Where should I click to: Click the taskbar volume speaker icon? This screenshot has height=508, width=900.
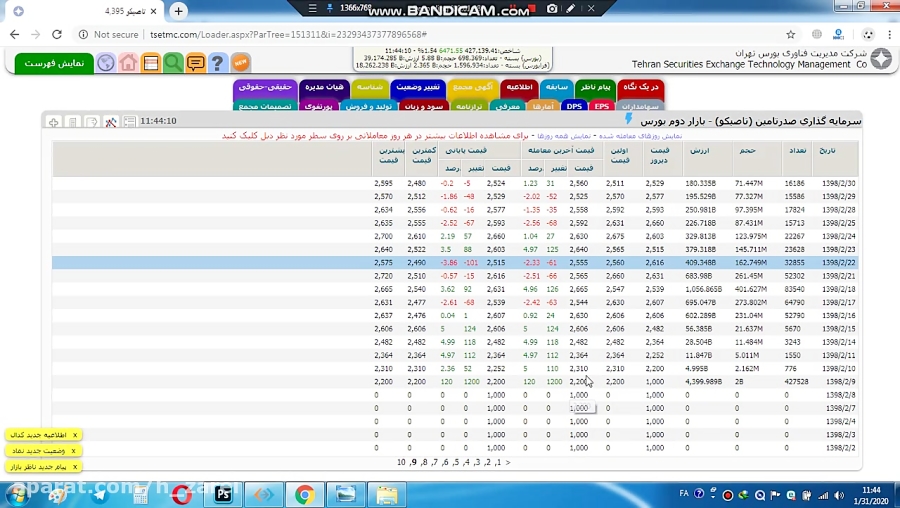click(x=839, y=495)
